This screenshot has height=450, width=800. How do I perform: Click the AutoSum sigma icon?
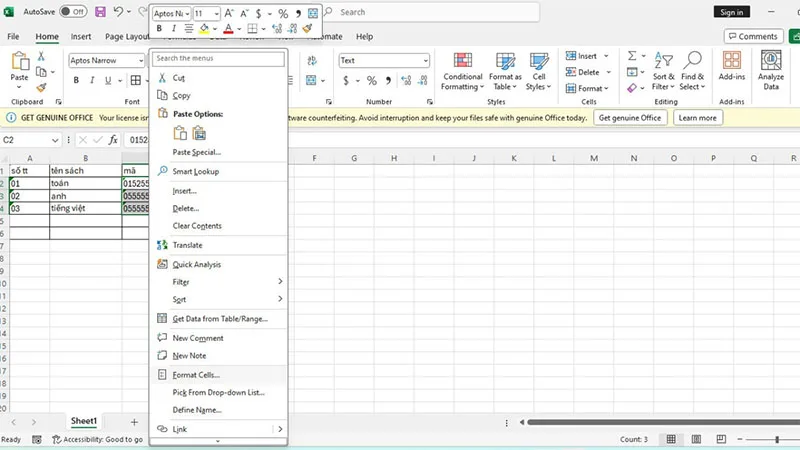tap(632, 56)
